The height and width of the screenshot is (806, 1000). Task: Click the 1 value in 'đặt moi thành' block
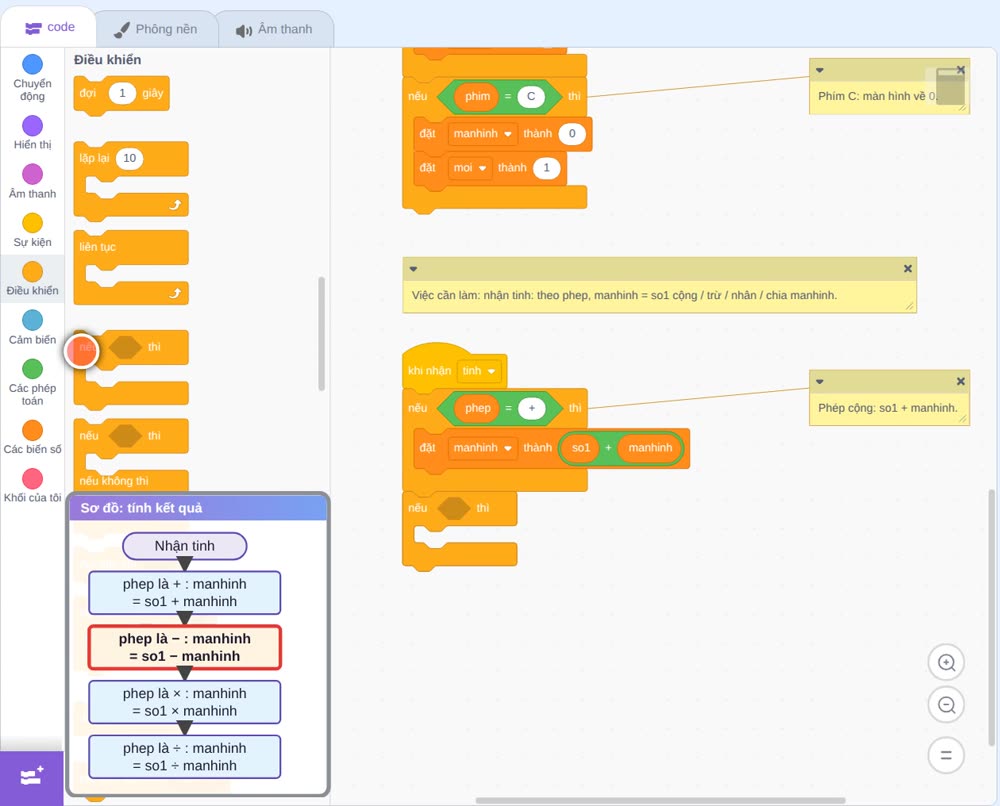[547, 168]
